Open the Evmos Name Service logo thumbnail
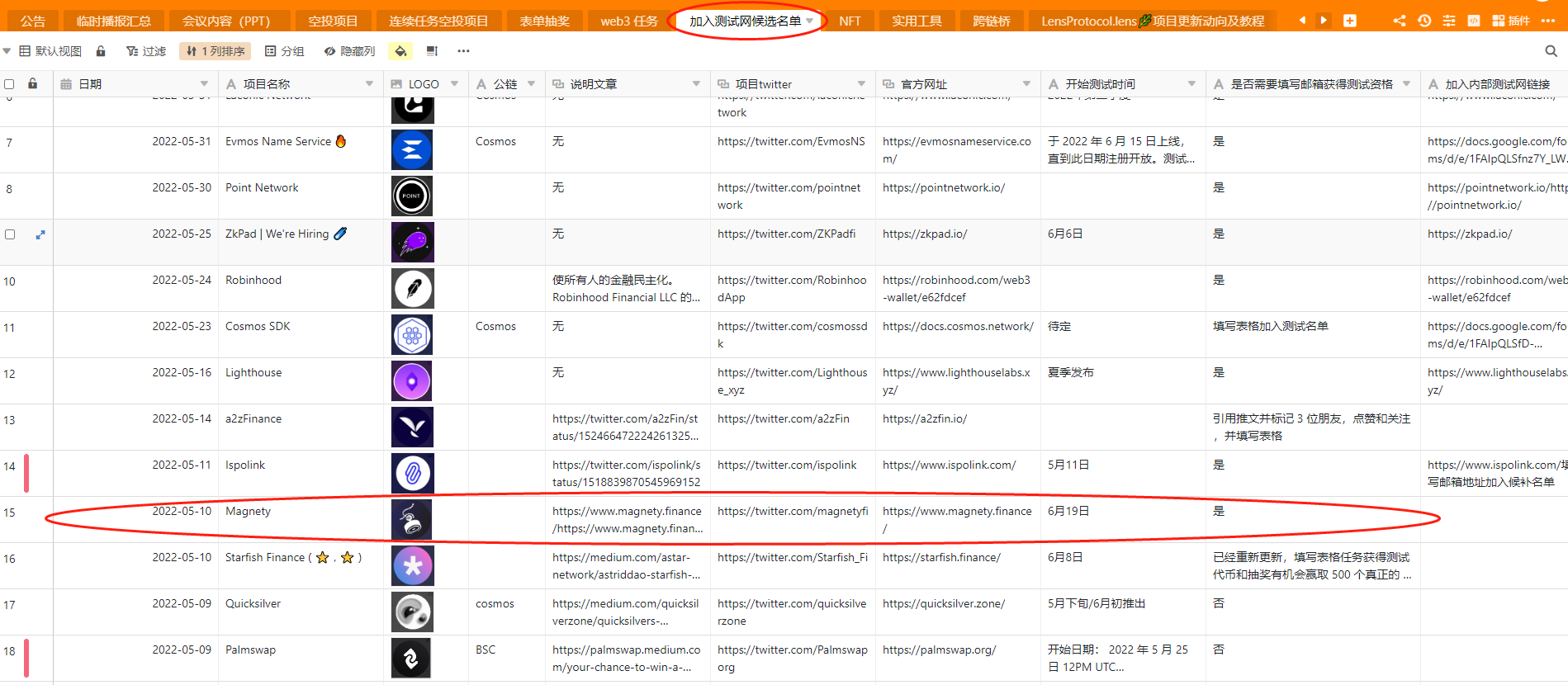This screenshot has width=1568, height=685. [412, 150]
